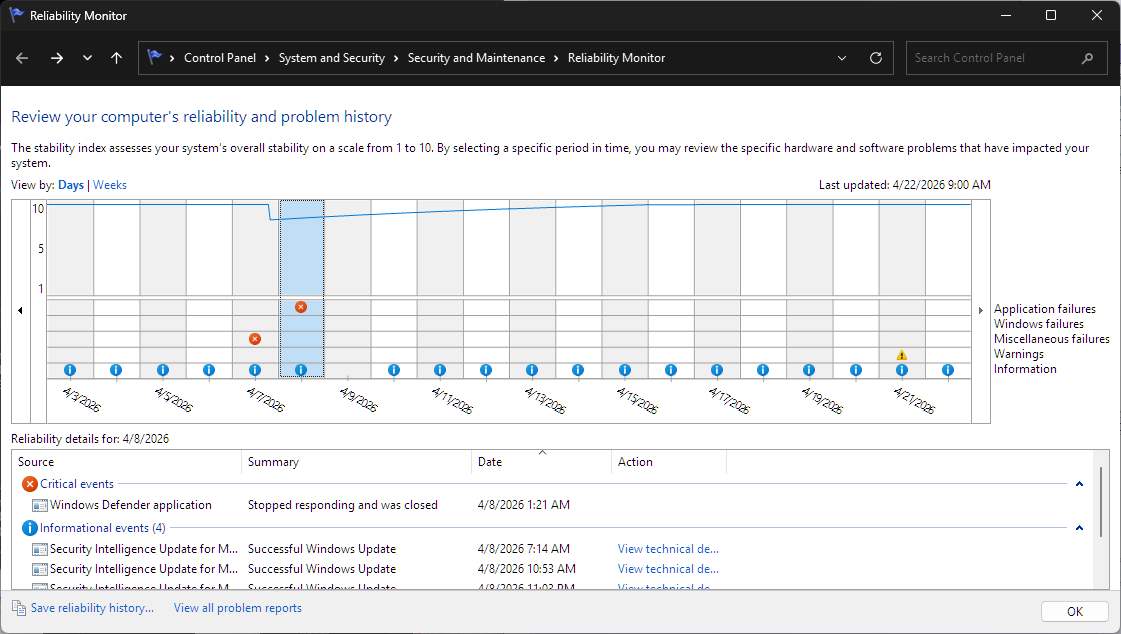Viewport: 1121px width, 634px height.
Task: Click the search magnifier icon
Action: [1087, 58]
